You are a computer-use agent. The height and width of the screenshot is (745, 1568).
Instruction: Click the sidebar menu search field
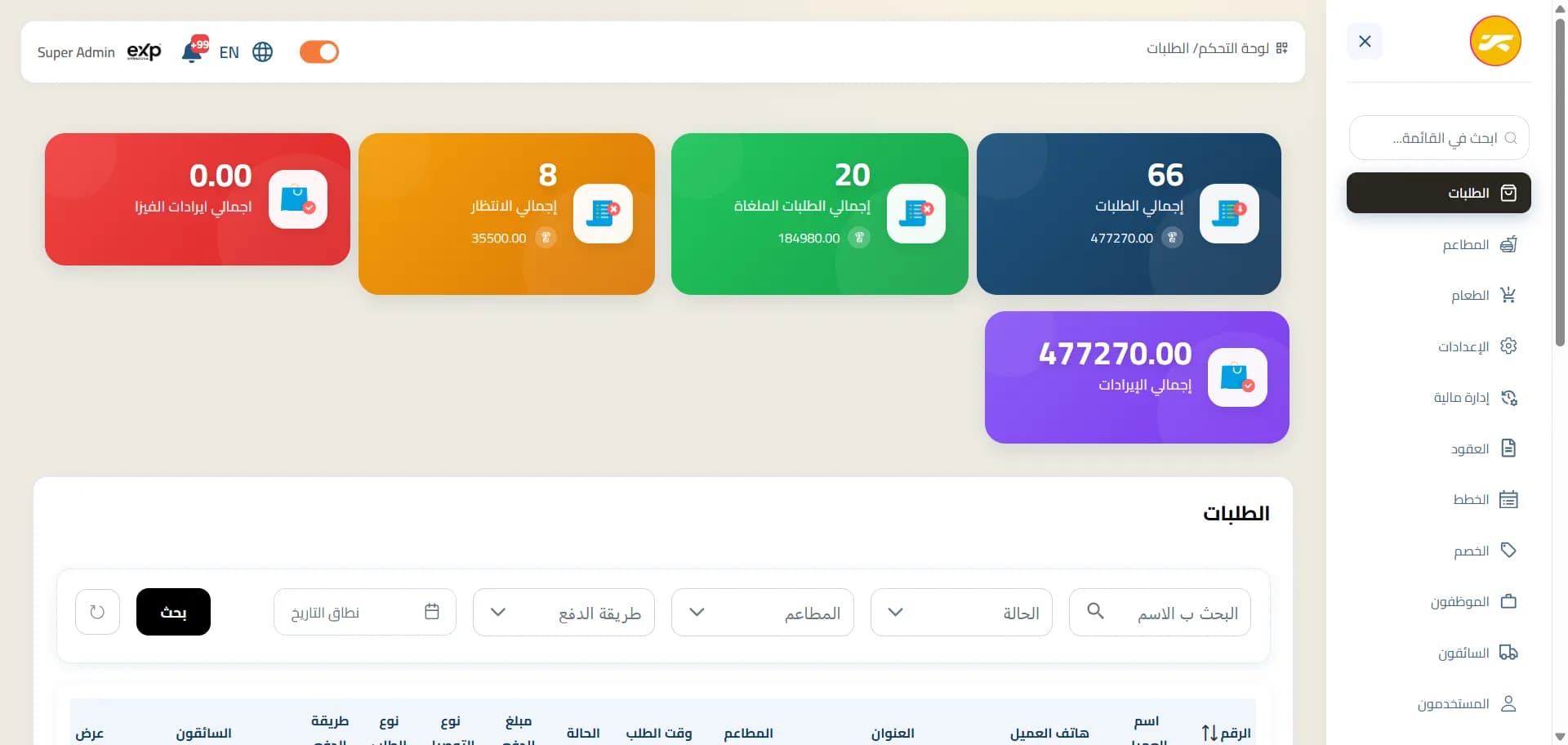[1439, 138]
